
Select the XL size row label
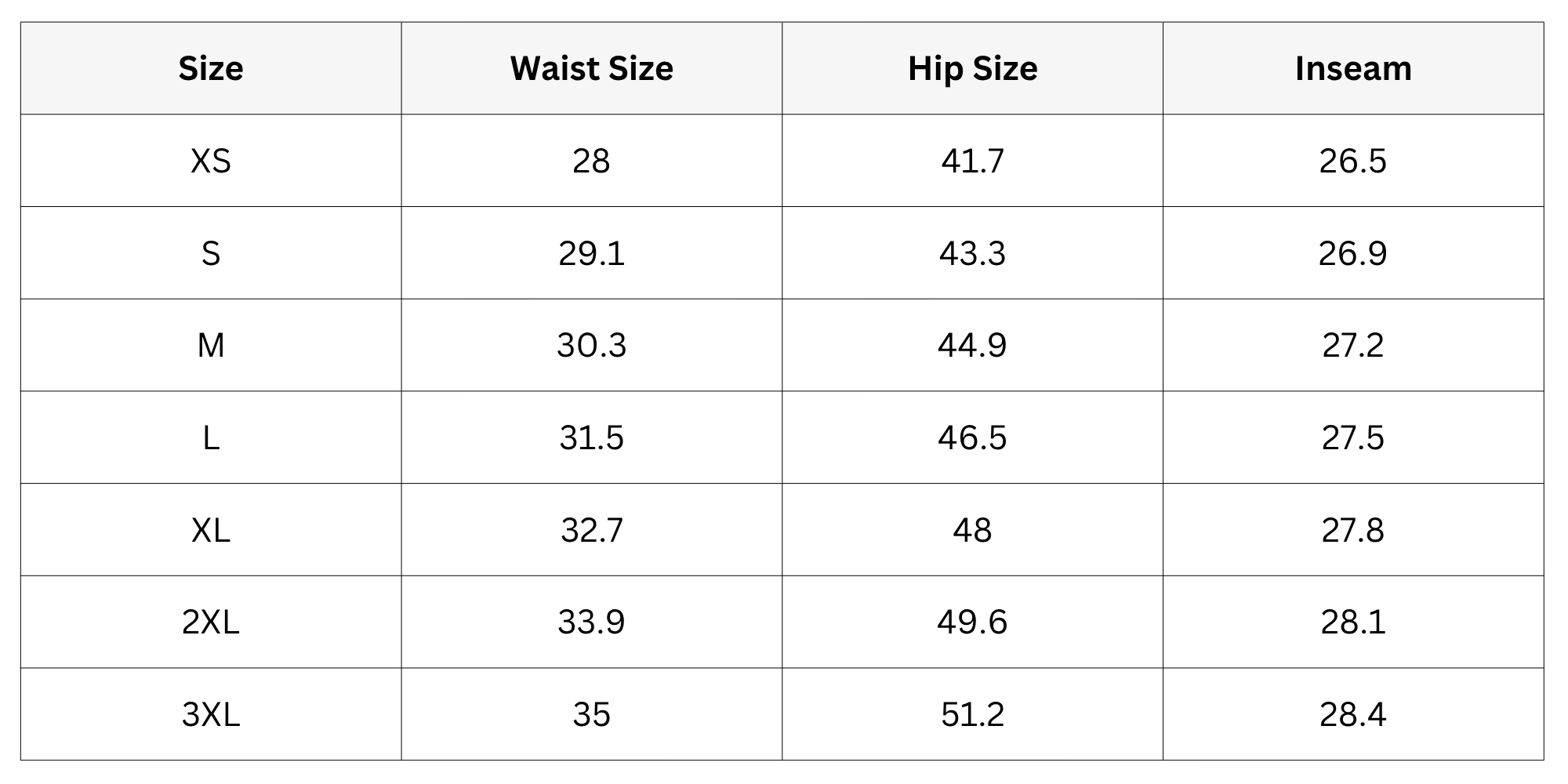pos(211,530)
